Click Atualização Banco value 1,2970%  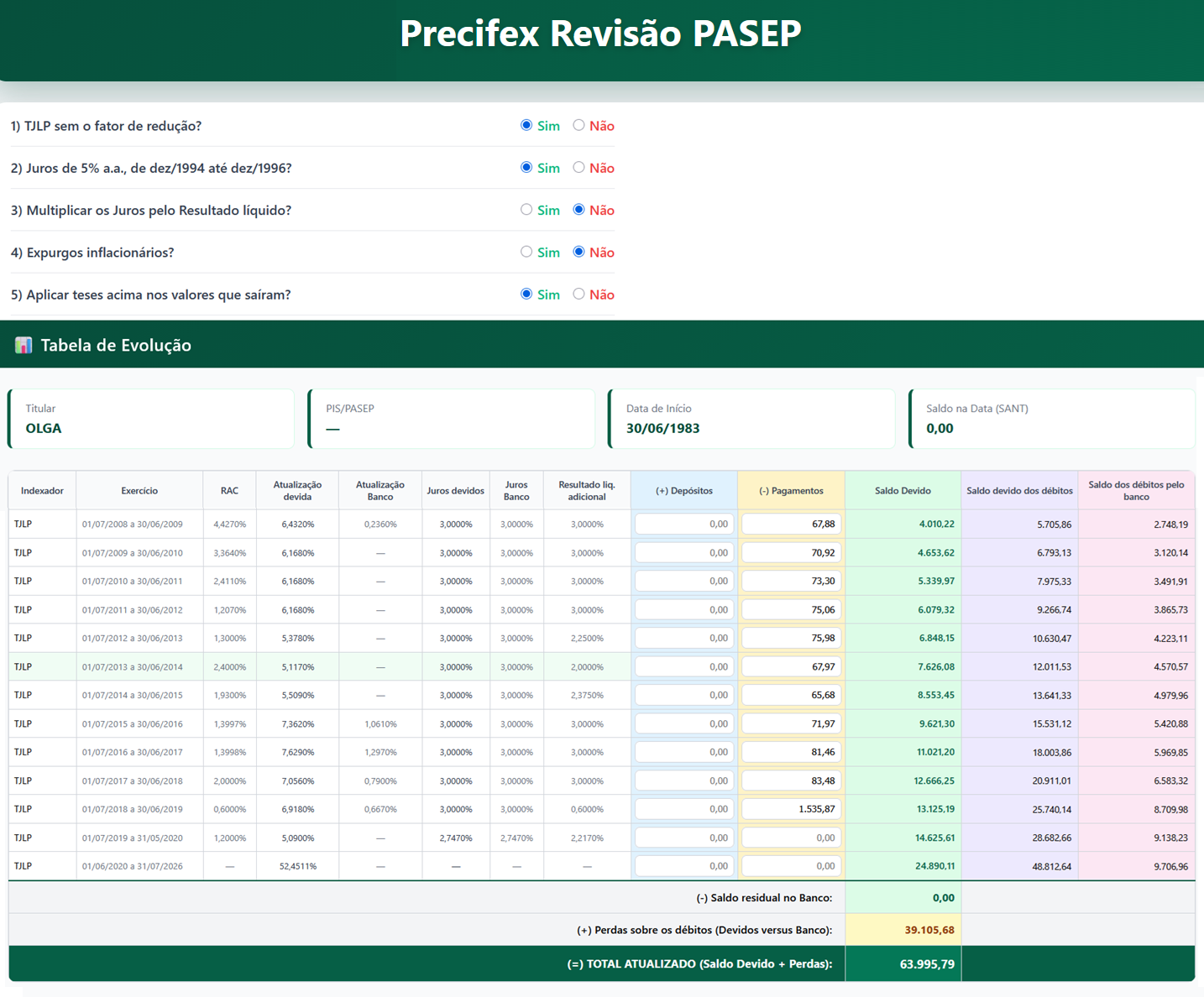click(x=380, y=752)
